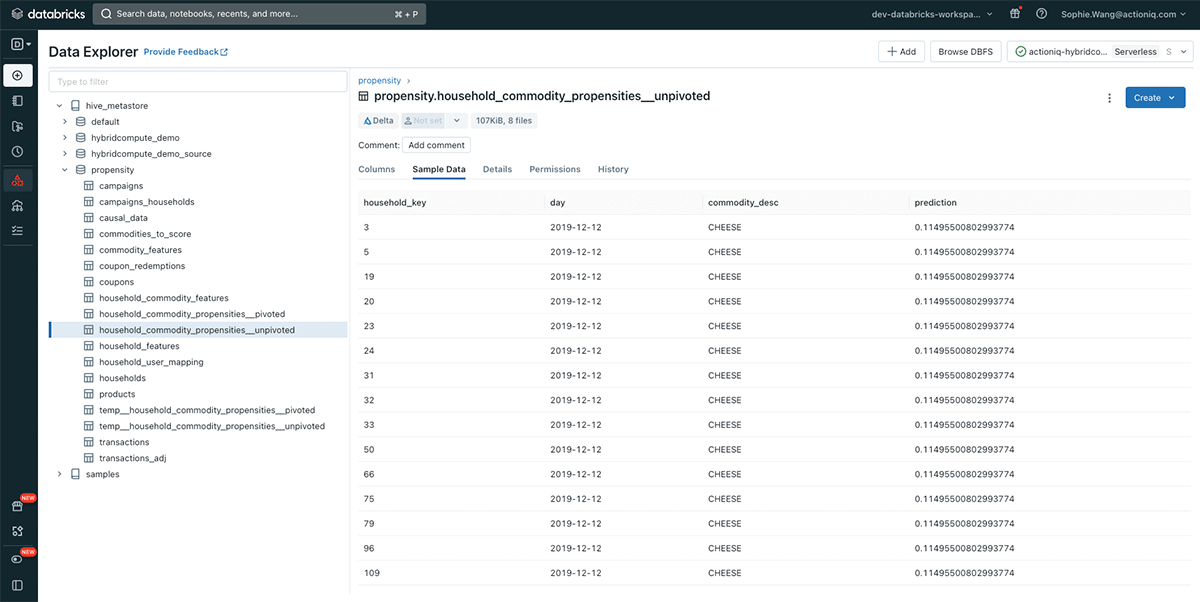This screenshot has height=602, width=1200.
Task: Expand the samples catalog in the tree
Action: click(x=59, y=473)
